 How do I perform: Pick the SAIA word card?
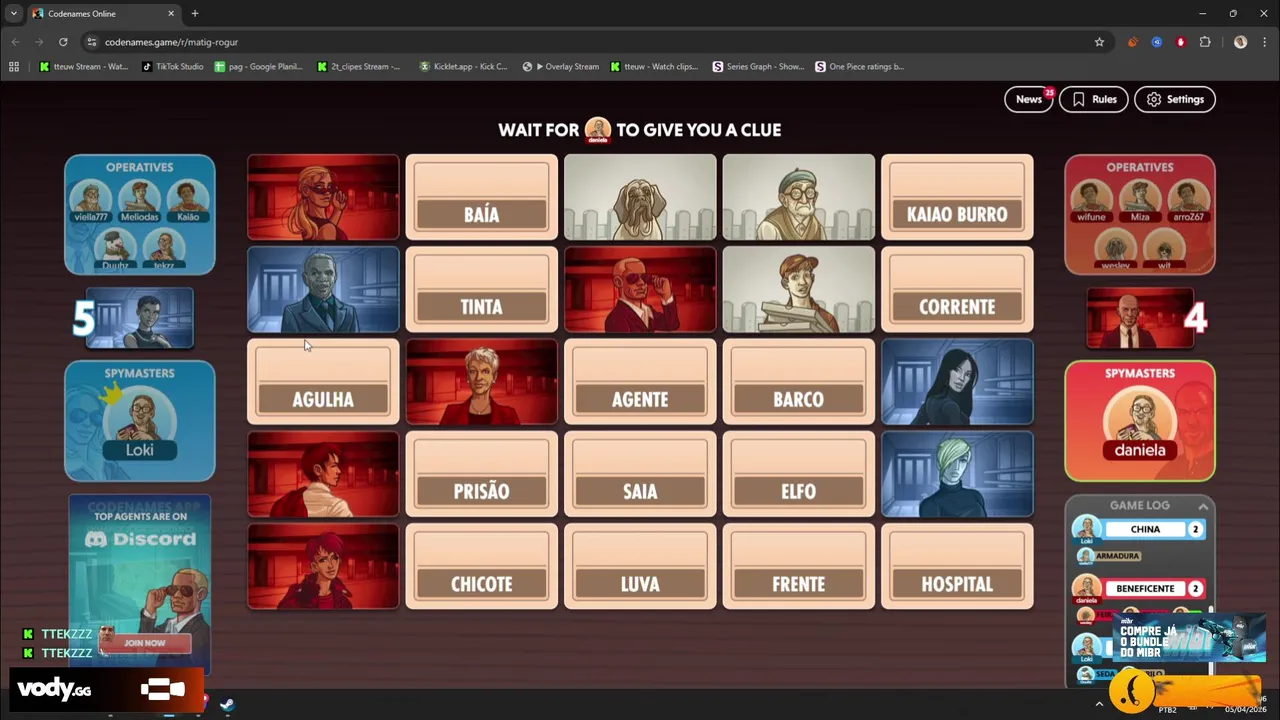click(640, 474)
